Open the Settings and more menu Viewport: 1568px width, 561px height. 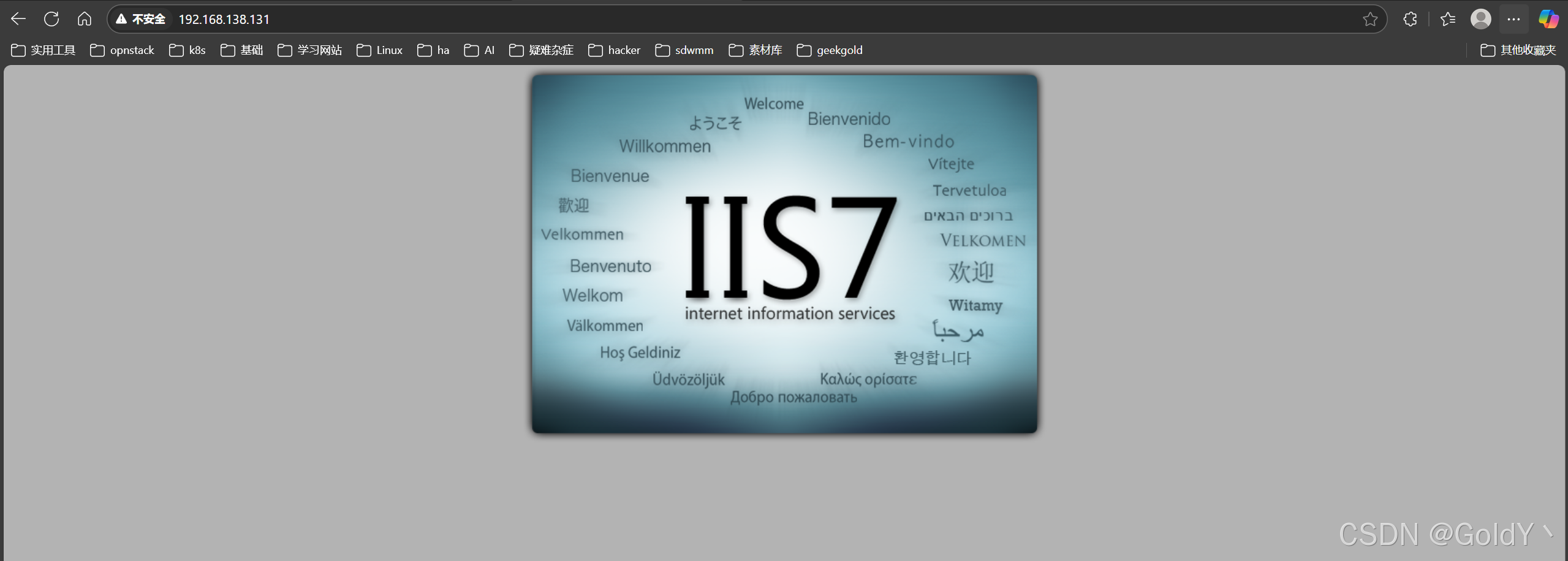pyautogui.click(x=1513, y=19)
